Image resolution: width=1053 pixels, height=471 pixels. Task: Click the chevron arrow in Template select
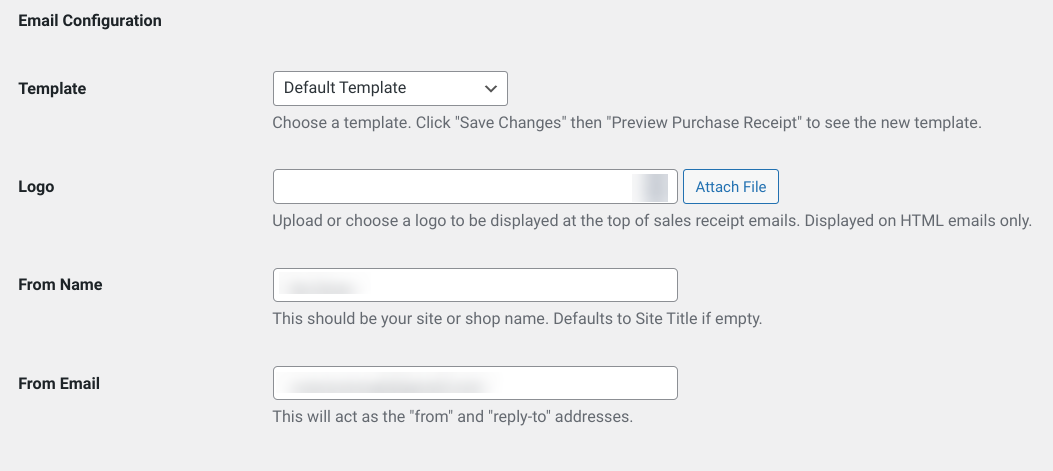(491, 89)
